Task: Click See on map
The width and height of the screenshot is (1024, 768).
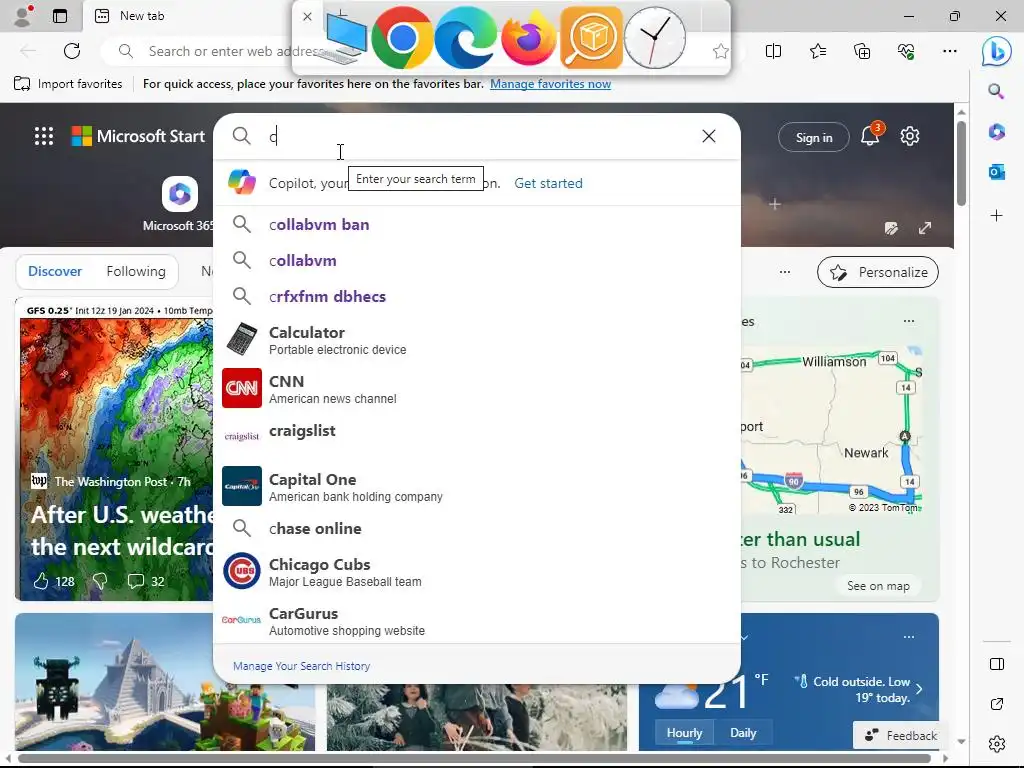Action: coord(878,586)
